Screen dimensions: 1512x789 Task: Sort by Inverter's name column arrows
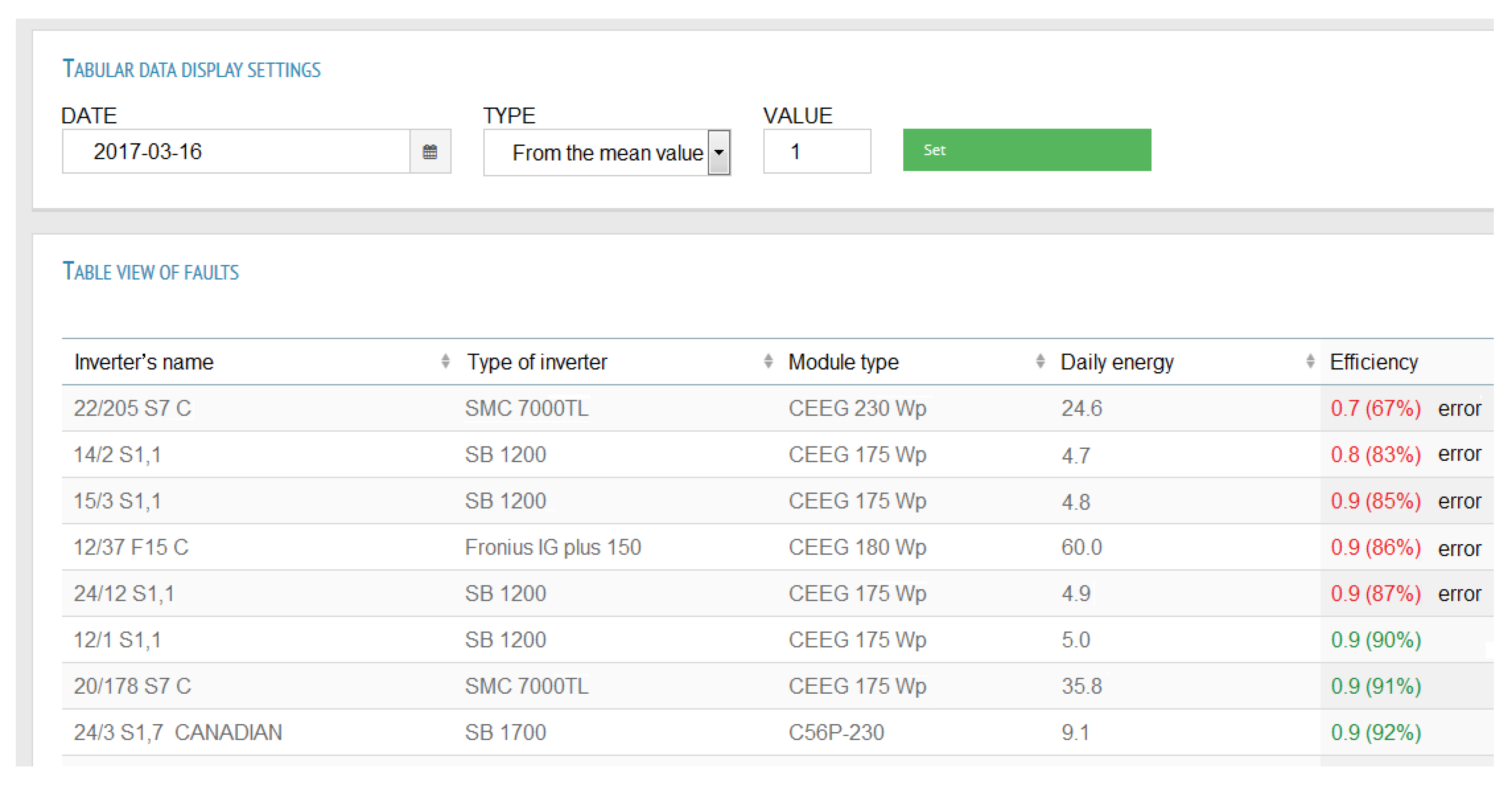click(x=445, y=361)
